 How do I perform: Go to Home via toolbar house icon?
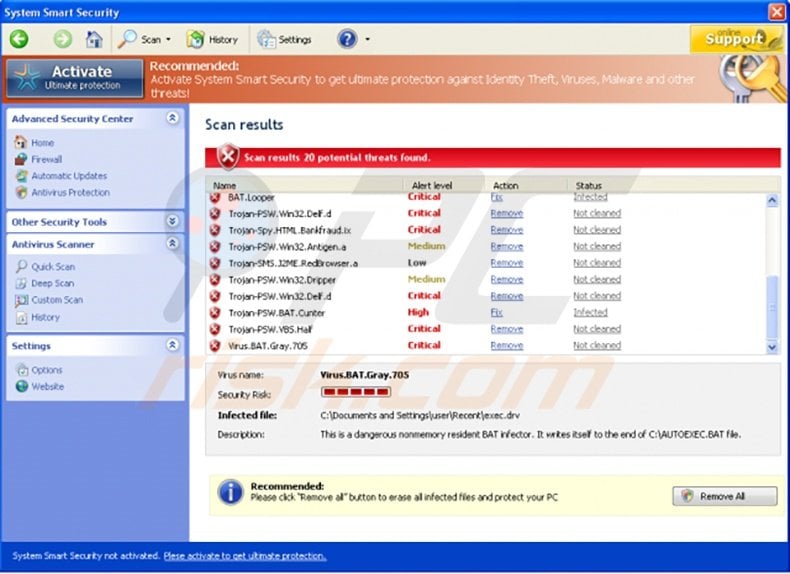coord(94,39)
